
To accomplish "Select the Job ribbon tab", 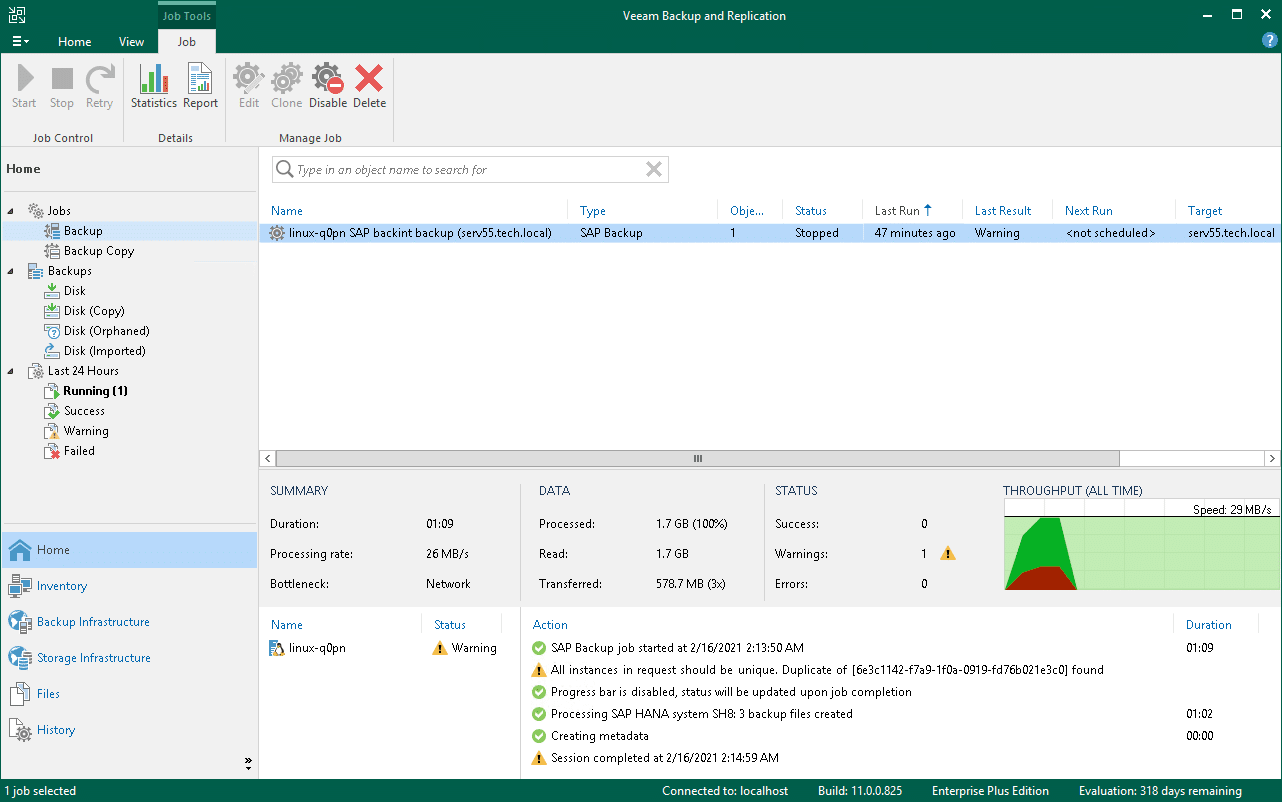I will click(187, 42).
